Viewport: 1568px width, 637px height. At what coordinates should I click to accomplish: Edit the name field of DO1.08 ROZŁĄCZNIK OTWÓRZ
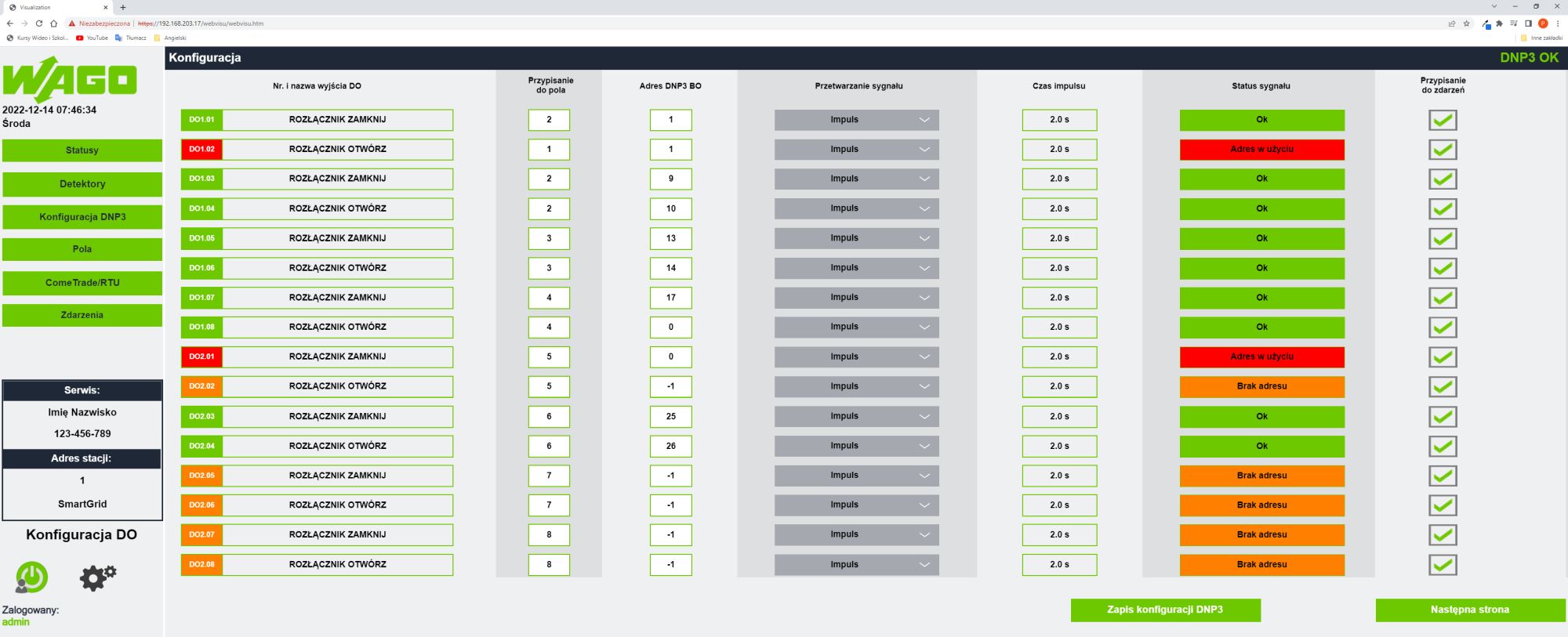[338, 327]
